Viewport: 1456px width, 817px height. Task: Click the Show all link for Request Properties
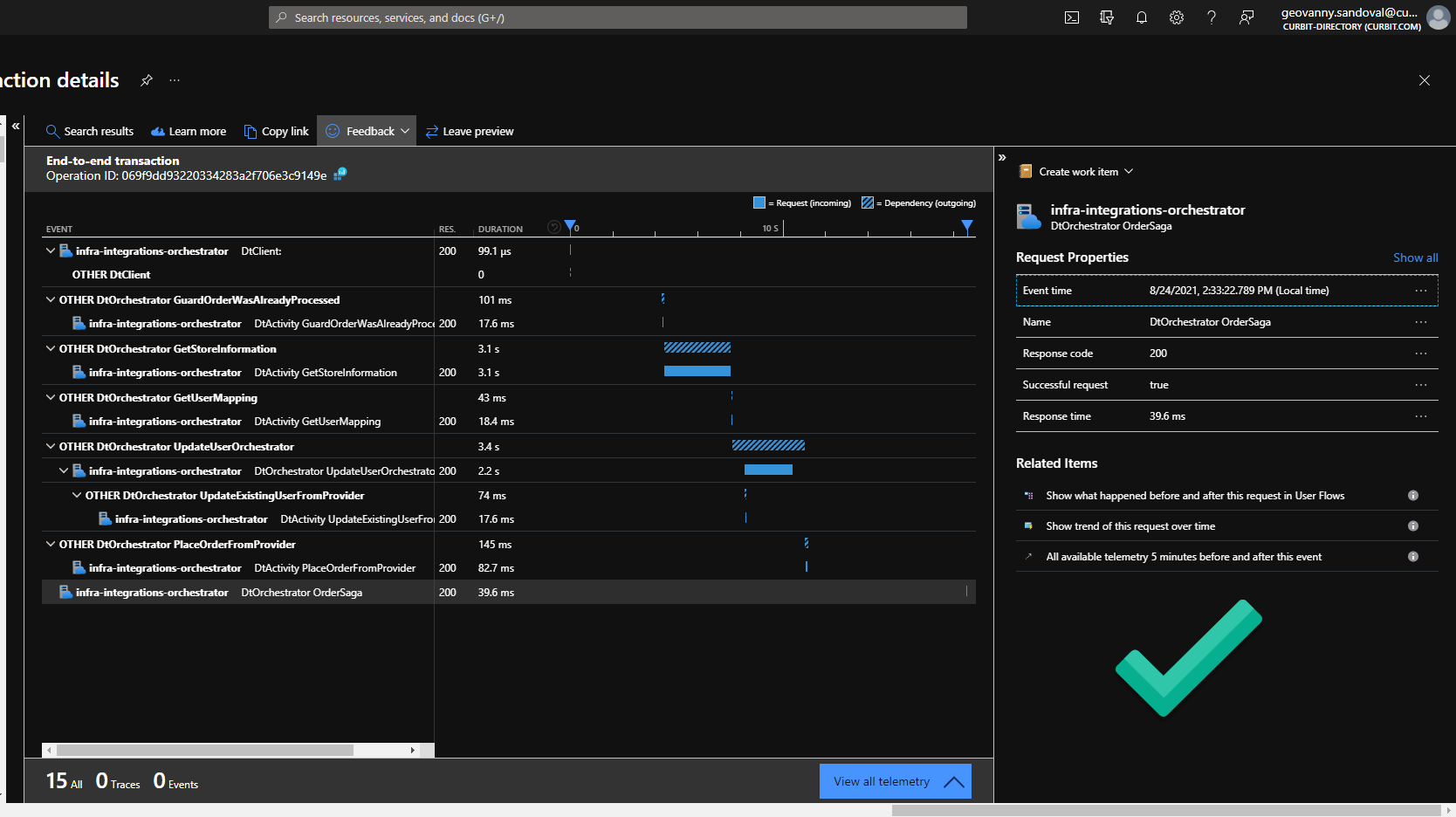1415,257
